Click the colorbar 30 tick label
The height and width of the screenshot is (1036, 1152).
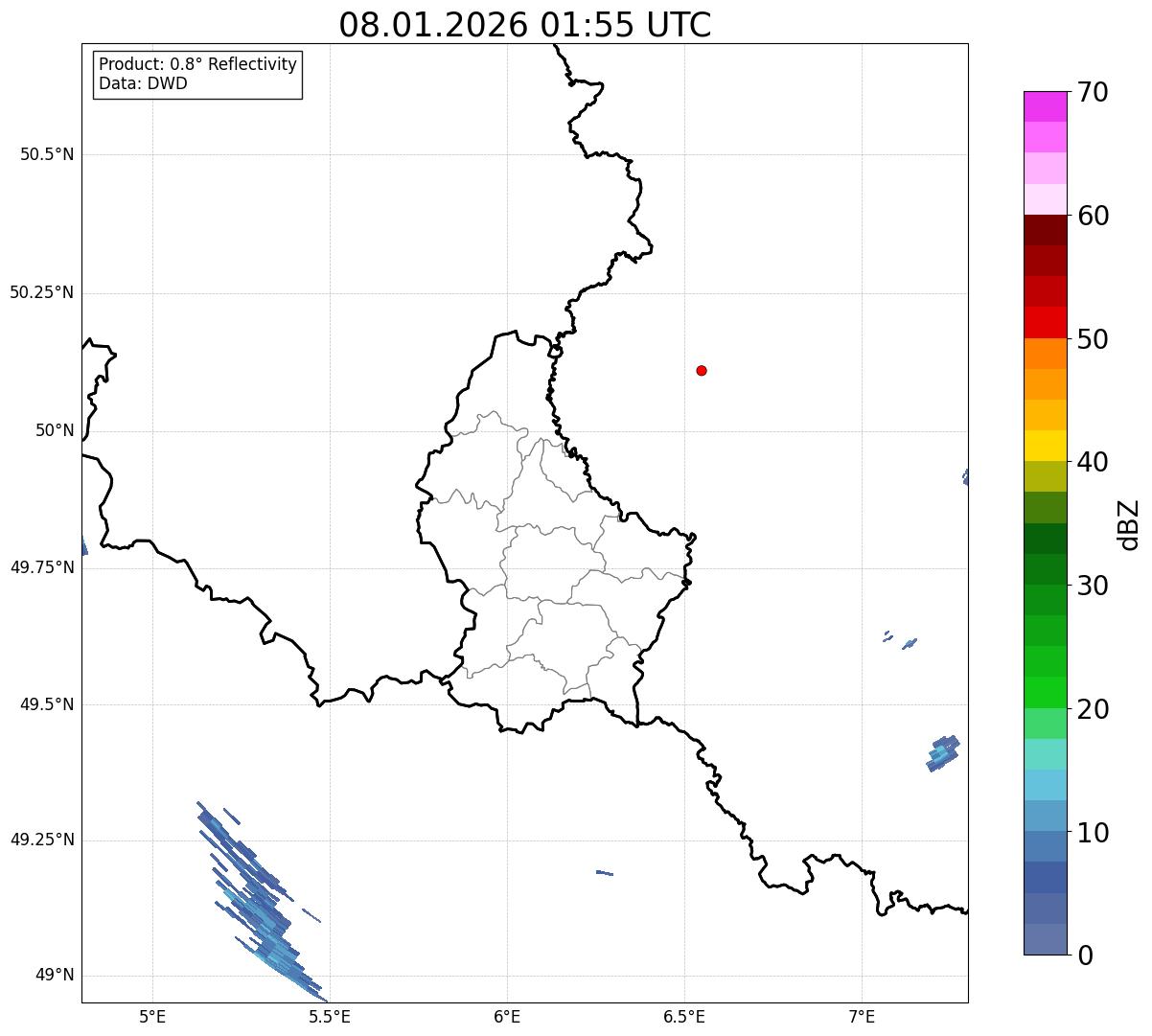coord(1093,586)
